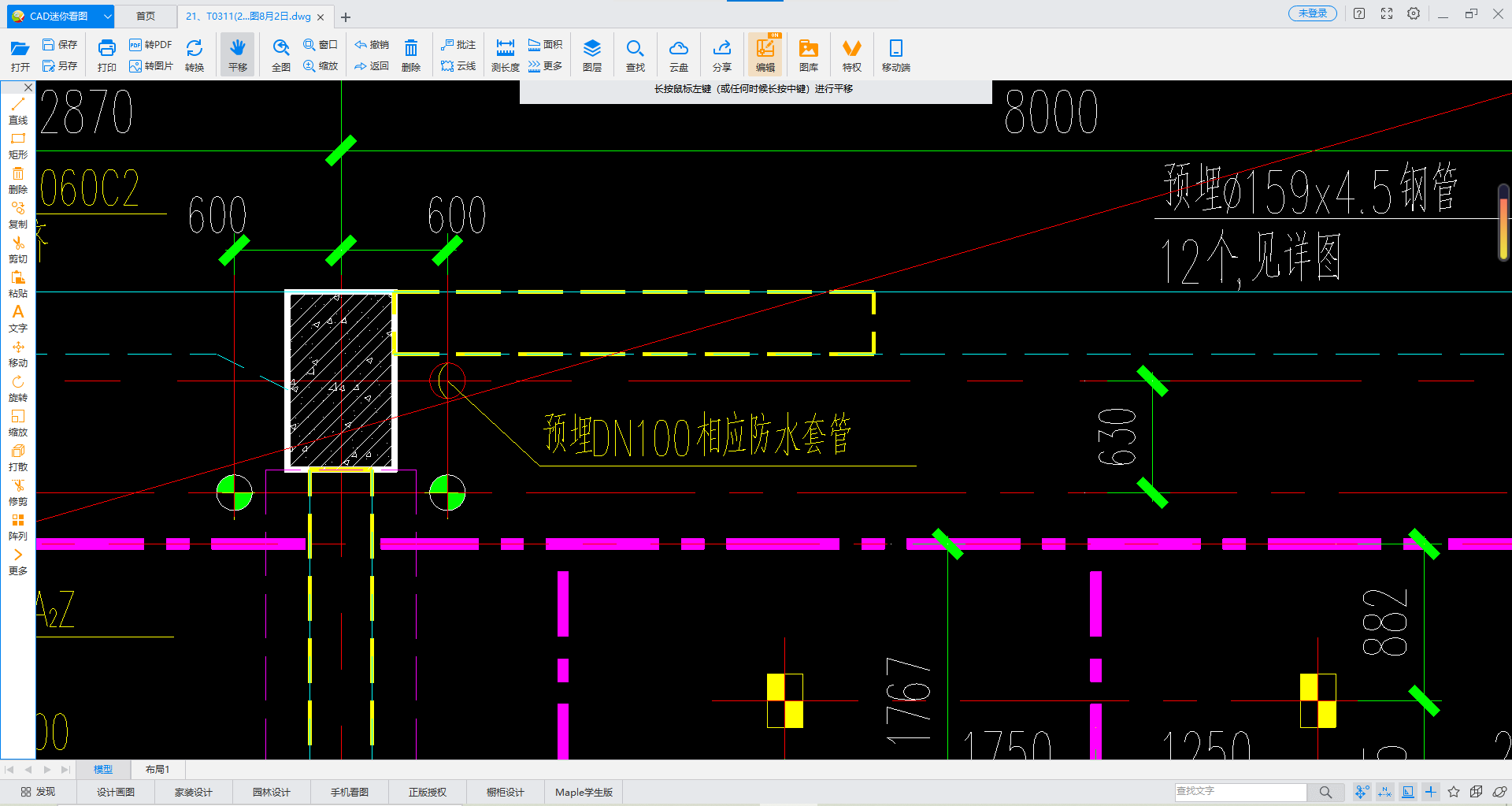Click the 查找 search icon in toolbar
Screen dimensions: 1512x806
(x=636, y=55)
